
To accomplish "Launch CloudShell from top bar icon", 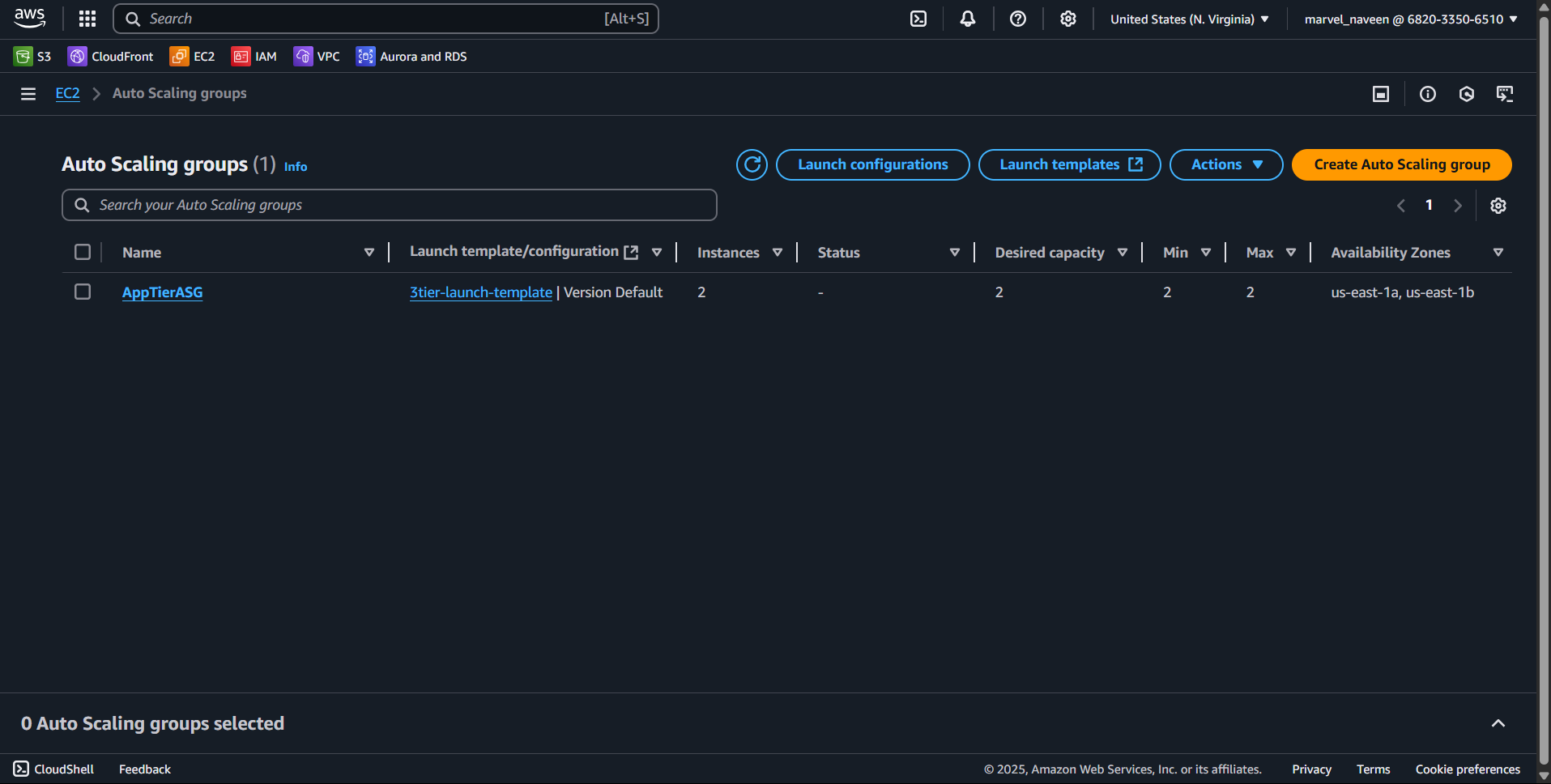I will pos(918,19).
